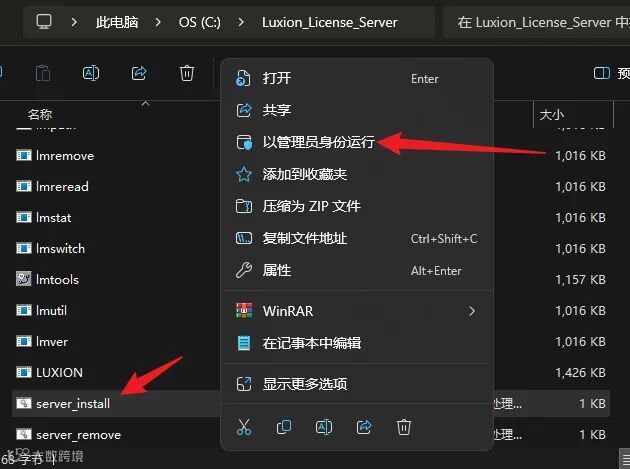
Task: Select 显示更多选项 in the context menu
Action: click(357, 384)
